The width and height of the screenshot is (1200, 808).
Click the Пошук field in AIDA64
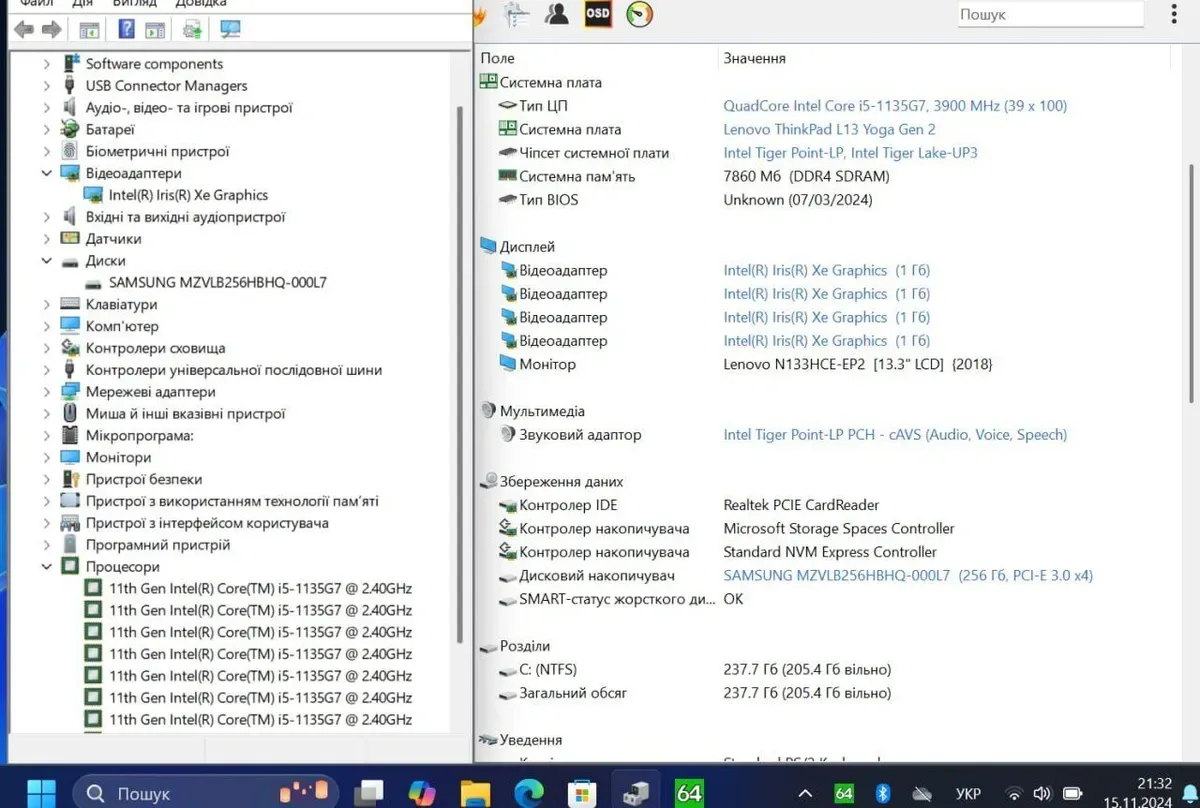click(1049, 15)
